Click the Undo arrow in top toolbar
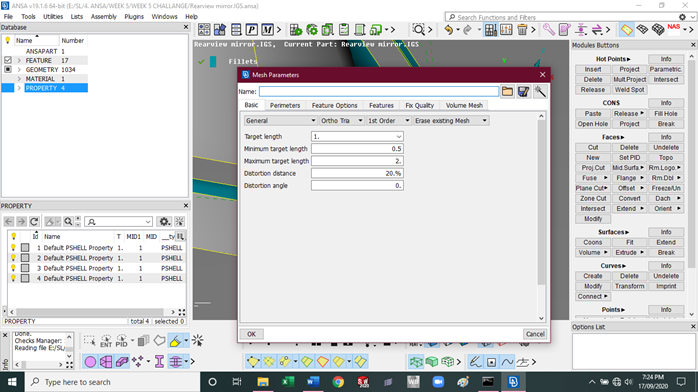The height and width of the screenshot is (392, 698). (x=449, y=30)
